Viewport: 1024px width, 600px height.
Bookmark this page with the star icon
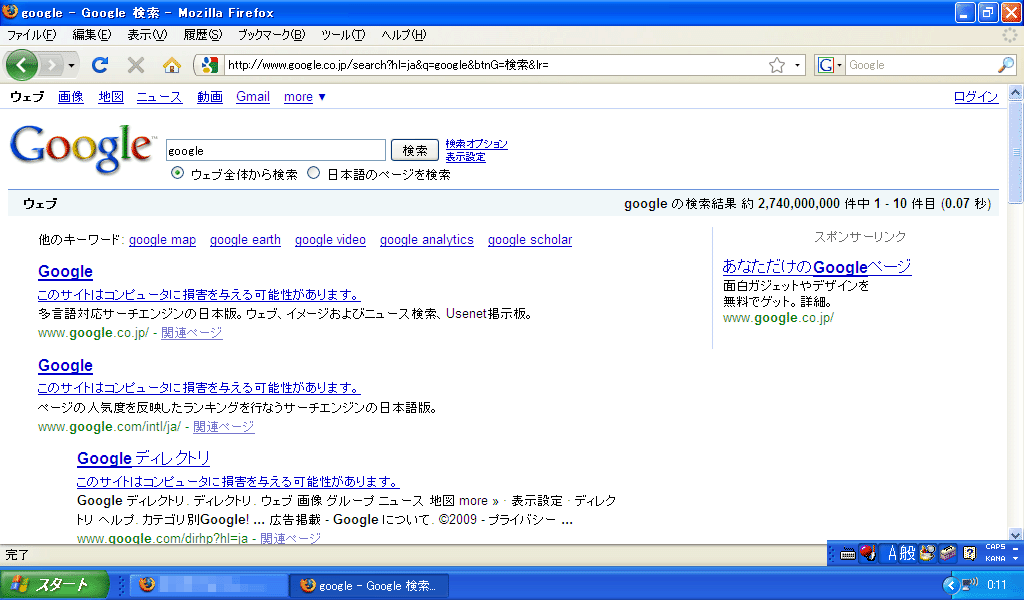tap(776, 65)
